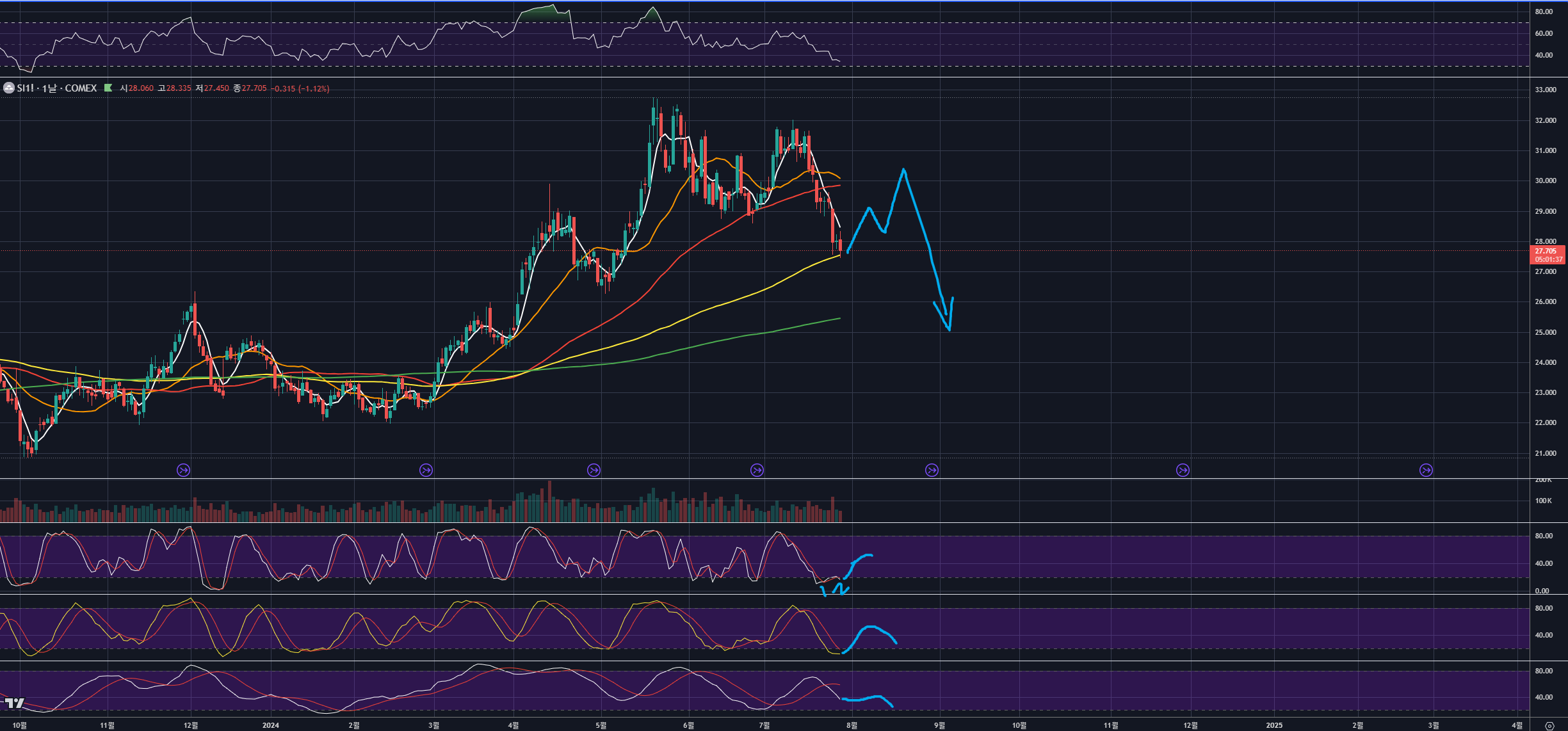Click the 60.00 level on the RSI scale
Screen dimensions: 1568x731
click(1544, 33)
